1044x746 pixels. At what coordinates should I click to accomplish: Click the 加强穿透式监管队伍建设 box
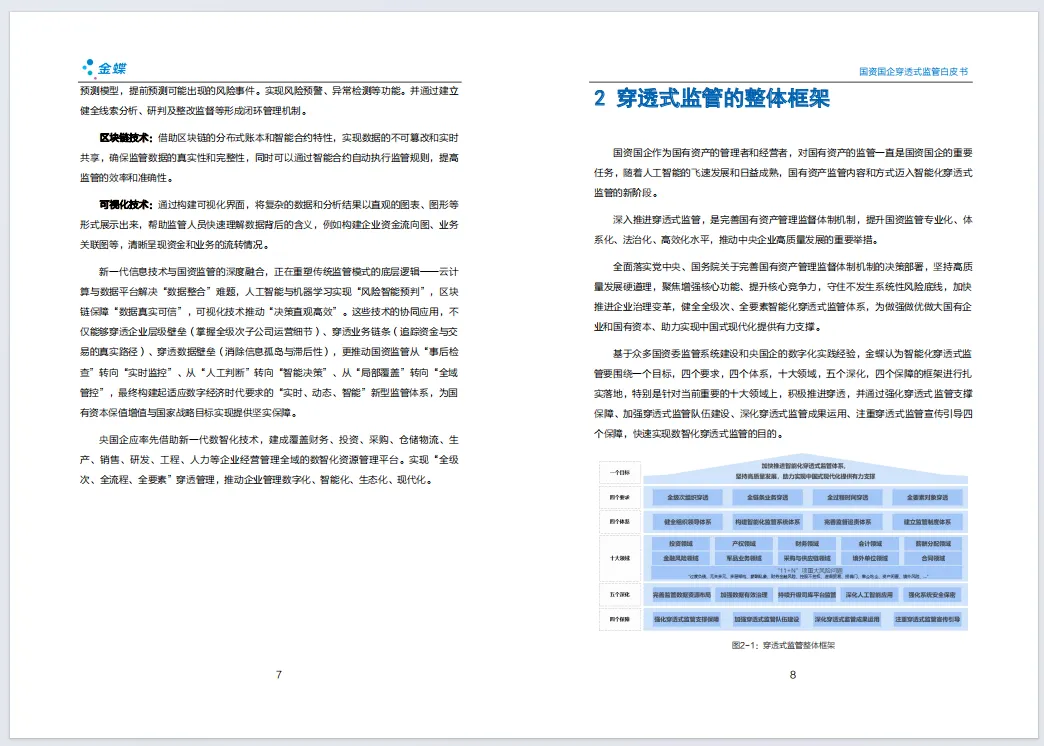pyautogui.click(x=767, y=619)
